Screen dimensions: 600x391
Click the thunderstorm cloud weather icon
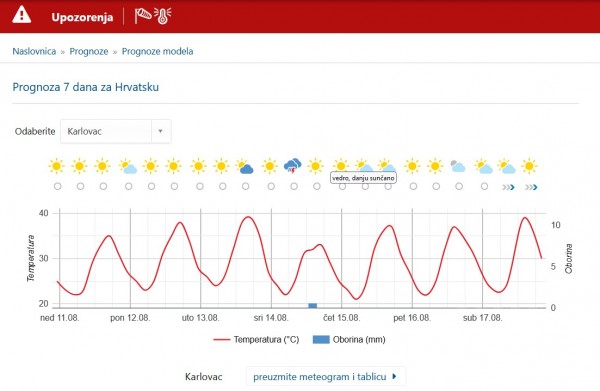coord(293,166)
